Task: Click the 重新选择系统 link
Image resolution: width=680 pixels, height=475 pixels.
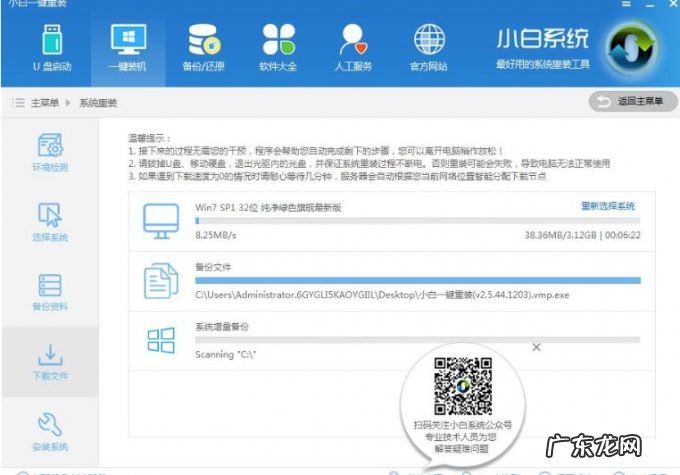Action: 608,206
